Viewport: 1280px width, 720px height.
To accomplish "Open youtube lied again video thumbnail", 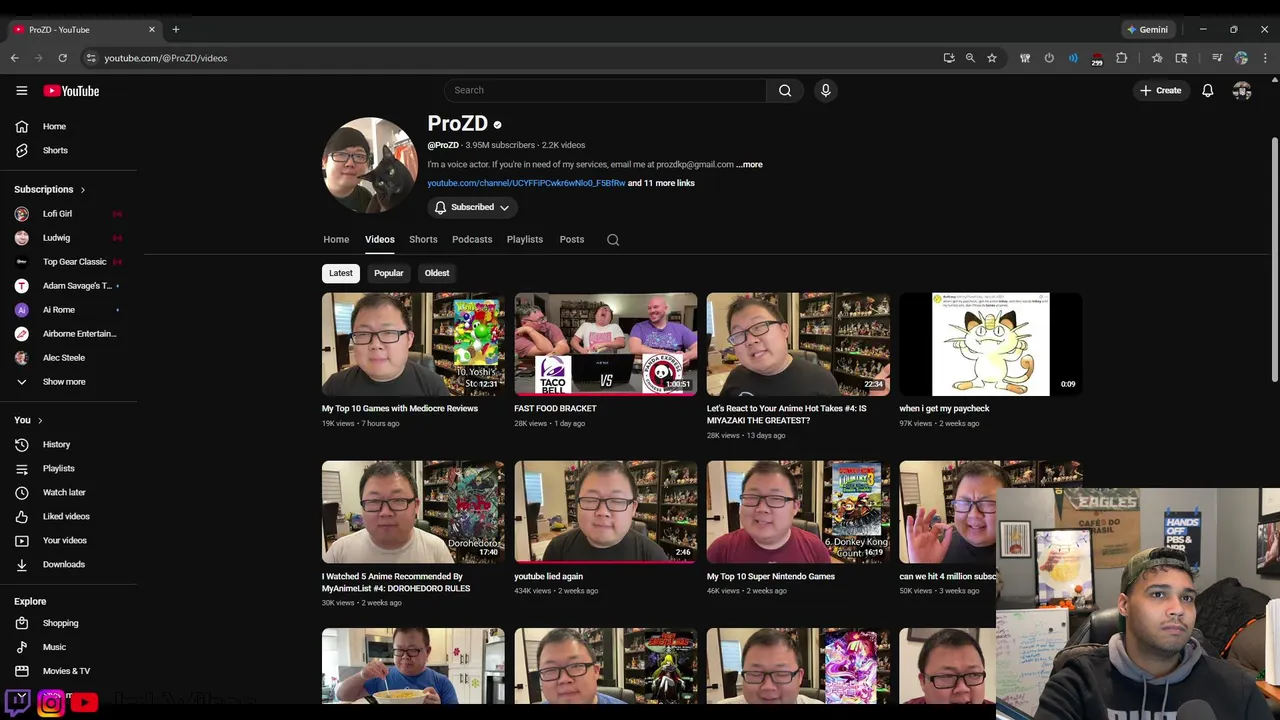I will coord(606,512).
